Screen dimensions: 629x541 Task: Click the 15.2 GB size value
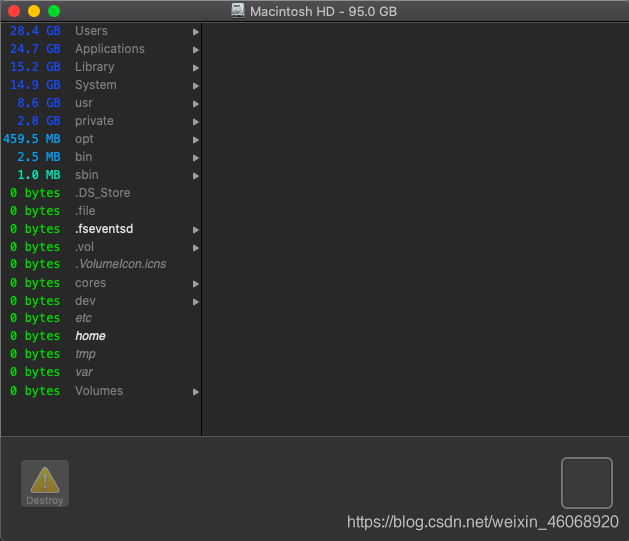pos(35,67)
